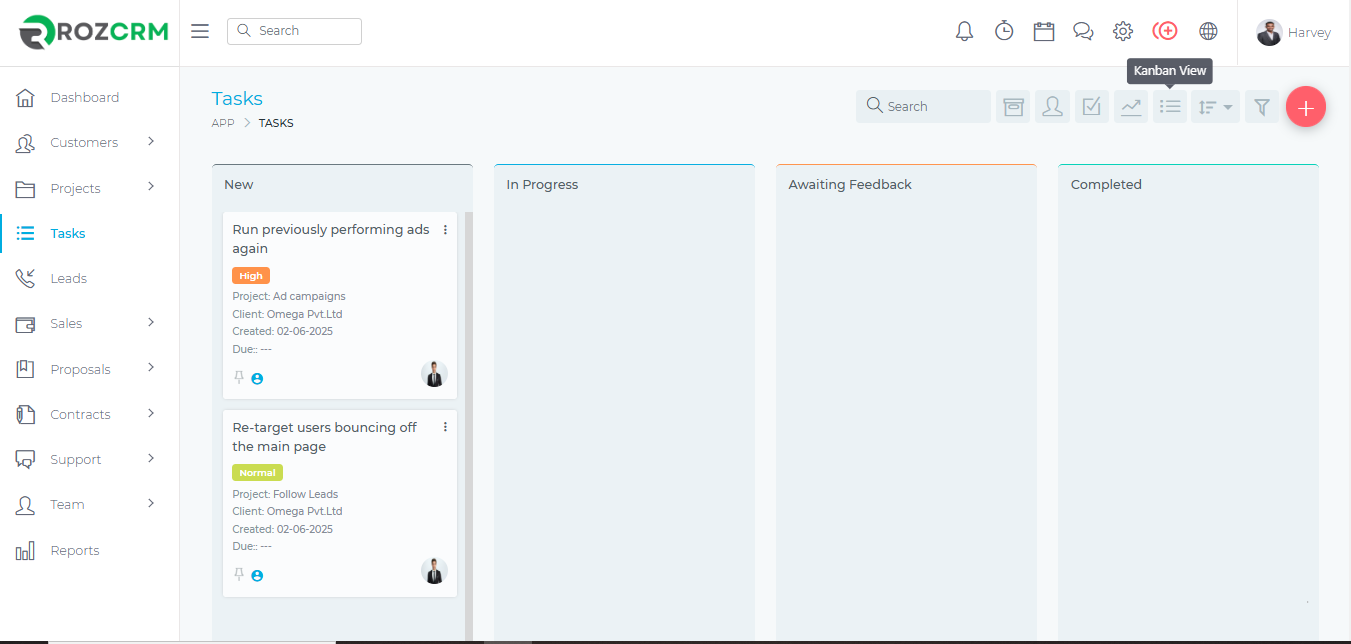The height and width of the screenshot is (644, 1351).
Task: Toggle my tasks person icon filter
Action: pos(1052,106)
